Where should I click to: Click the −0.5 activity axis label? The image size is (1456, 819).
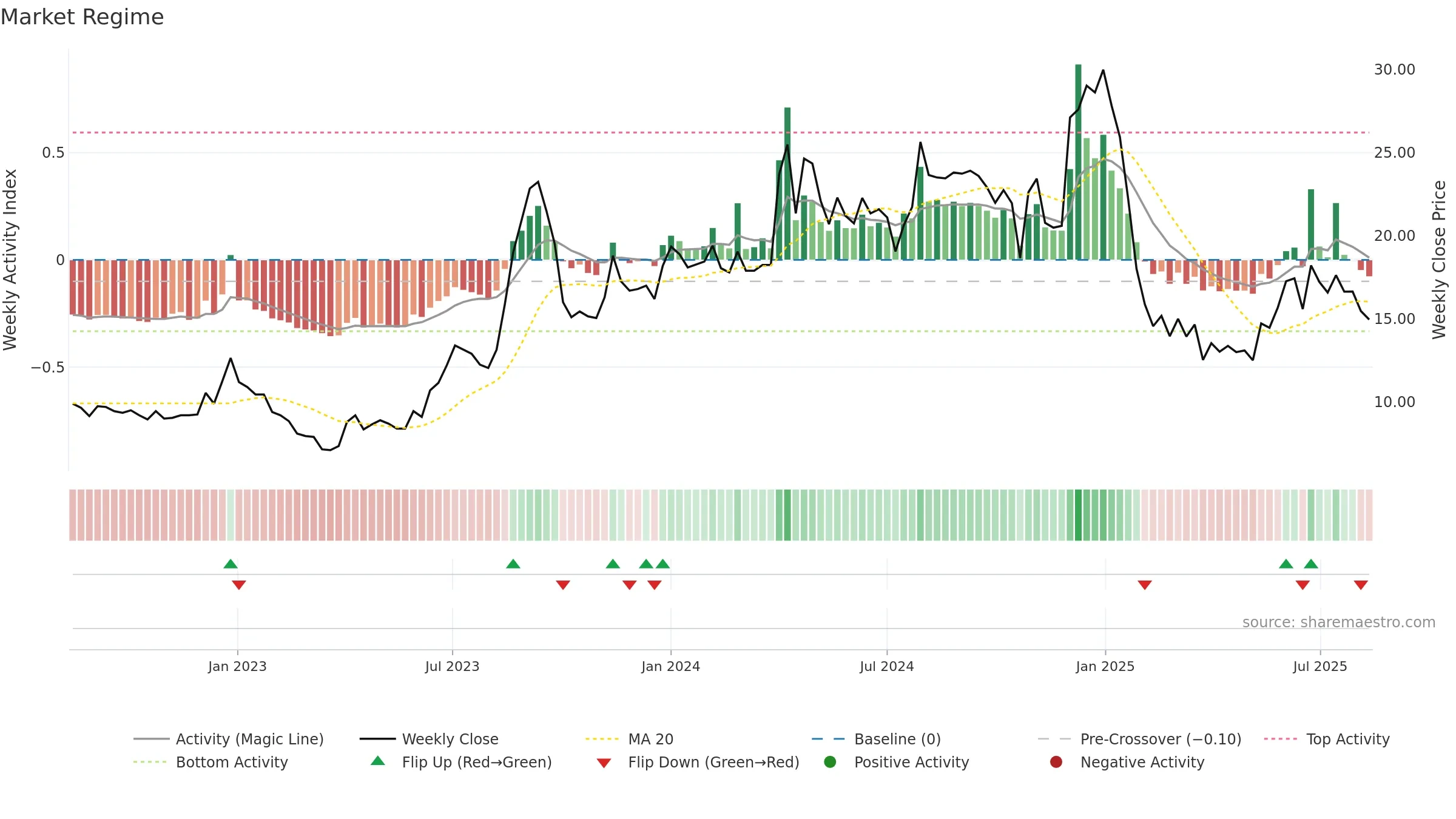[47, 367]
